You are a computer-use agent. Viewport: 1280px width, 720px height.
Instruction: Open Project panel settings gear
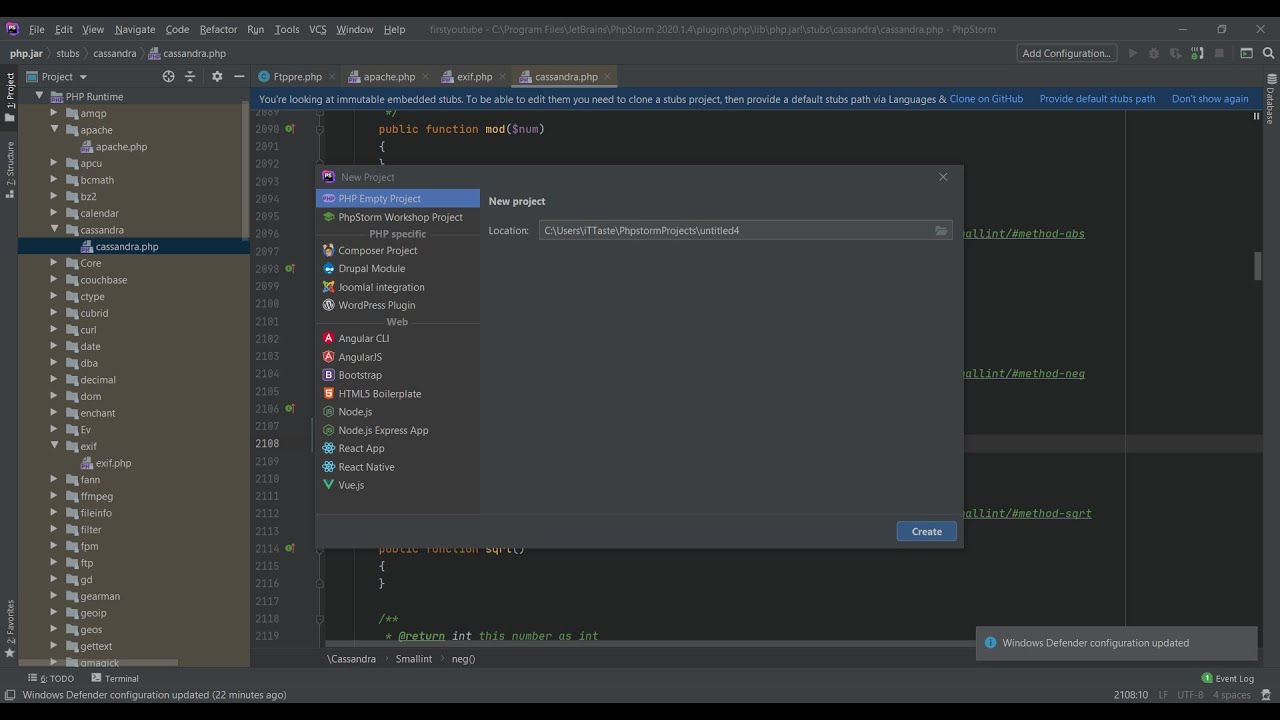click(217, 76)
